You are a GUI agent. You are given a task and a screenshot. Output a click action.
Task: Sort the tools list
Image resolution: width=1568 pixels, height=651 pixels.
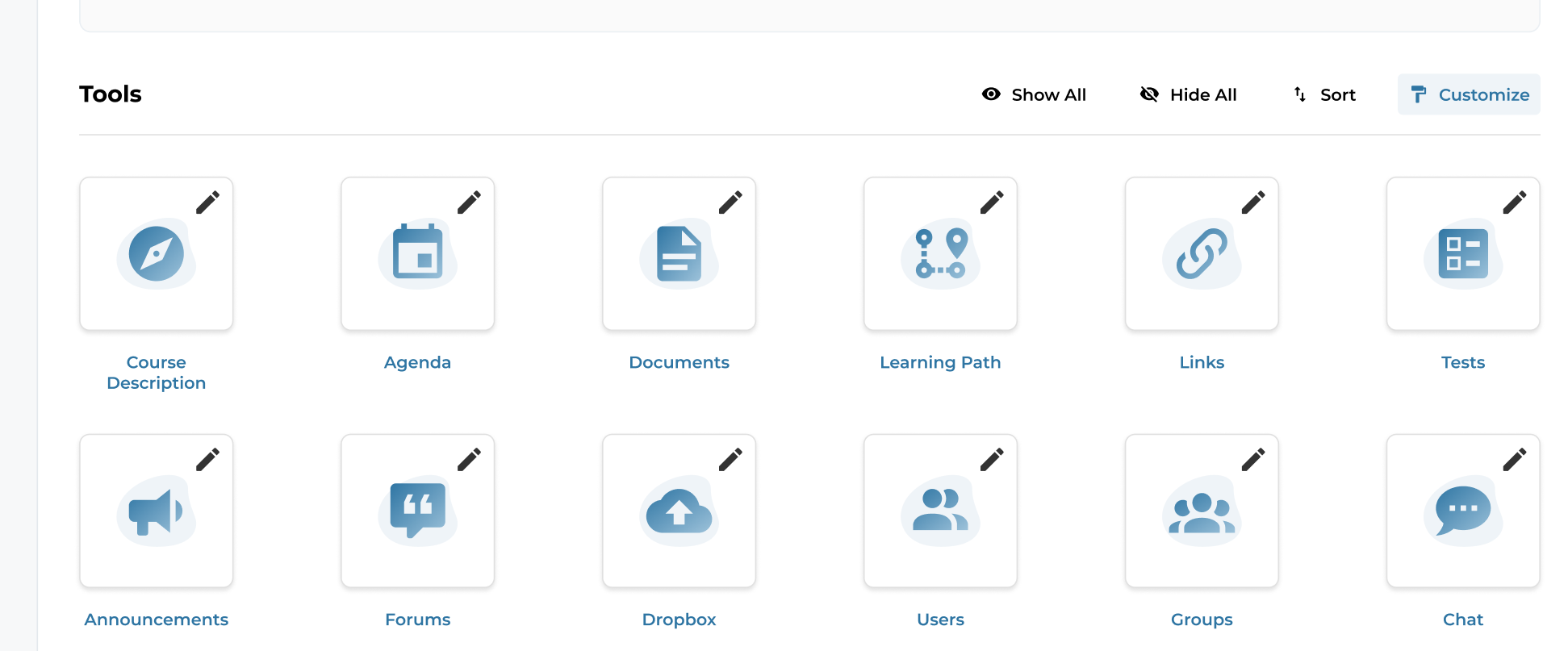pyautogui.click(x=1323, y=94)
